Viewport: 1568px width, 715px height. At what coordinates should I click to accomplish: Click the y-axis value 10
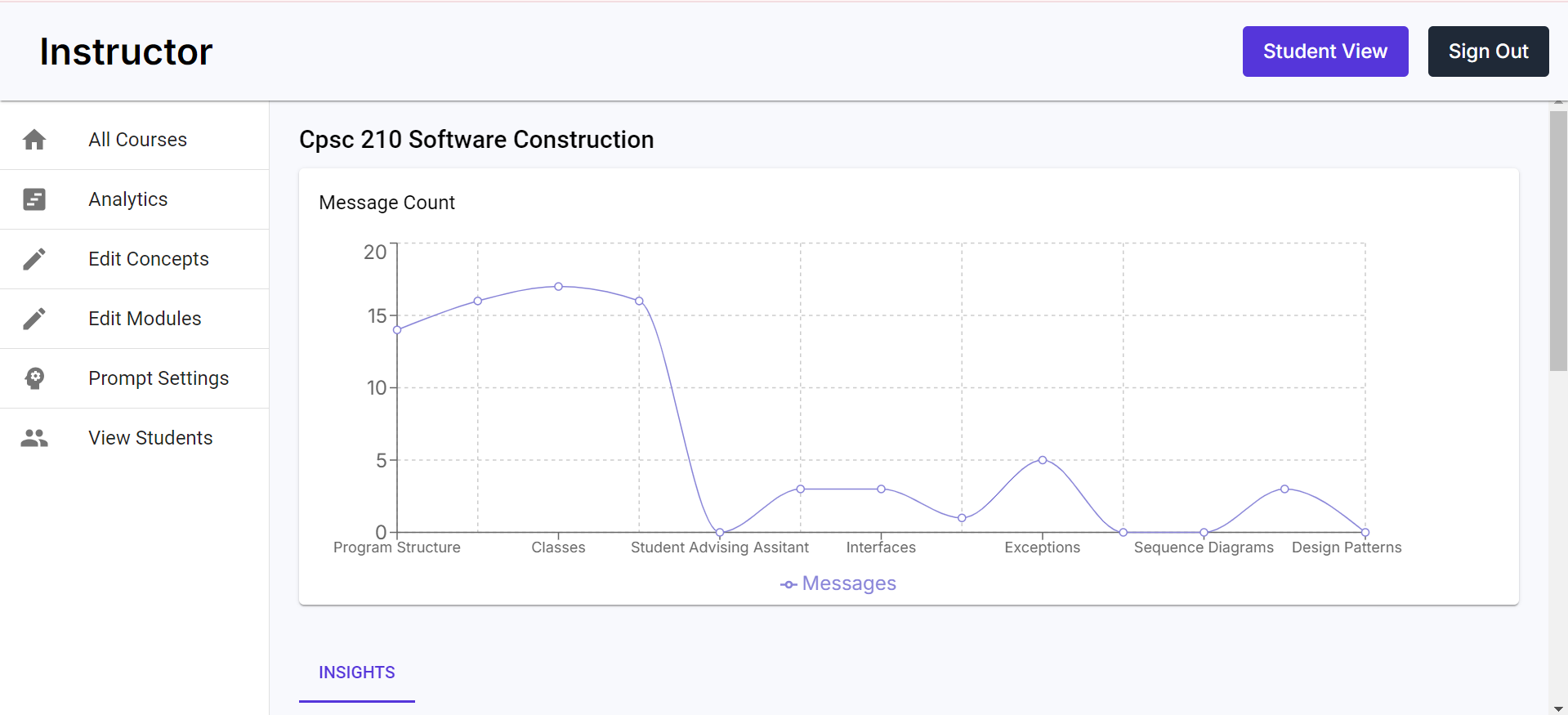pos(377,388)
